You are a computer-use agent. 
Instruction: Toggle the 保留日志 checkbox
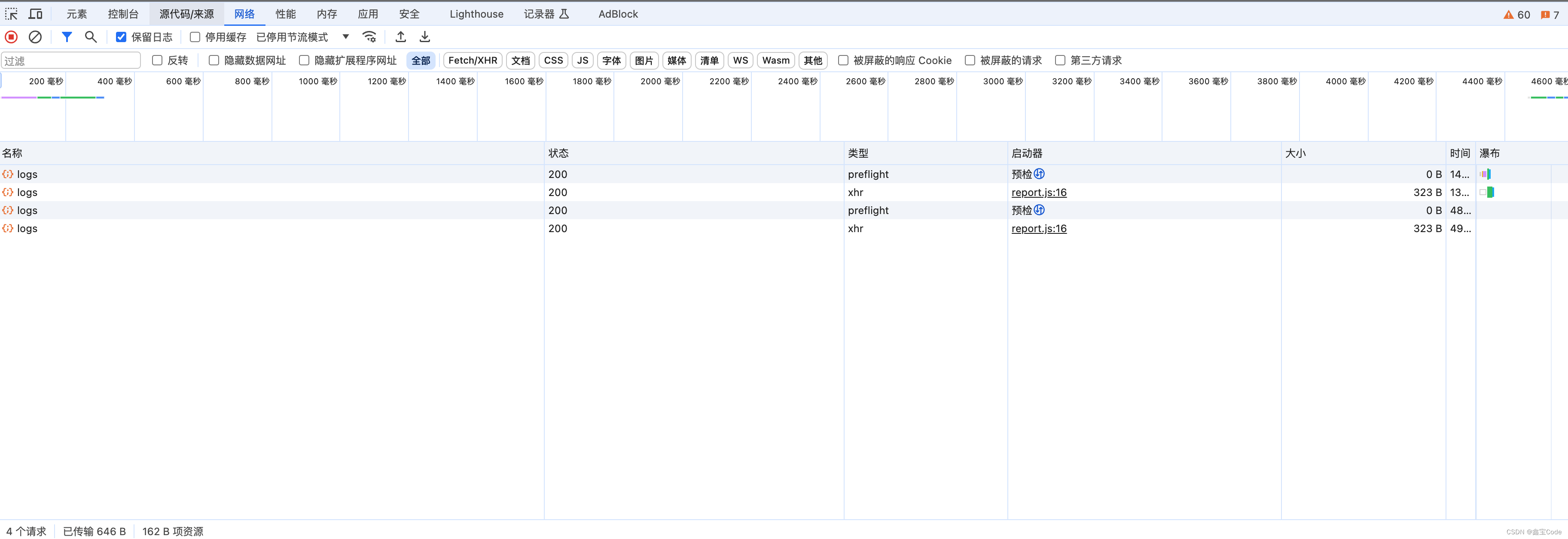click(x=121, y=37)
